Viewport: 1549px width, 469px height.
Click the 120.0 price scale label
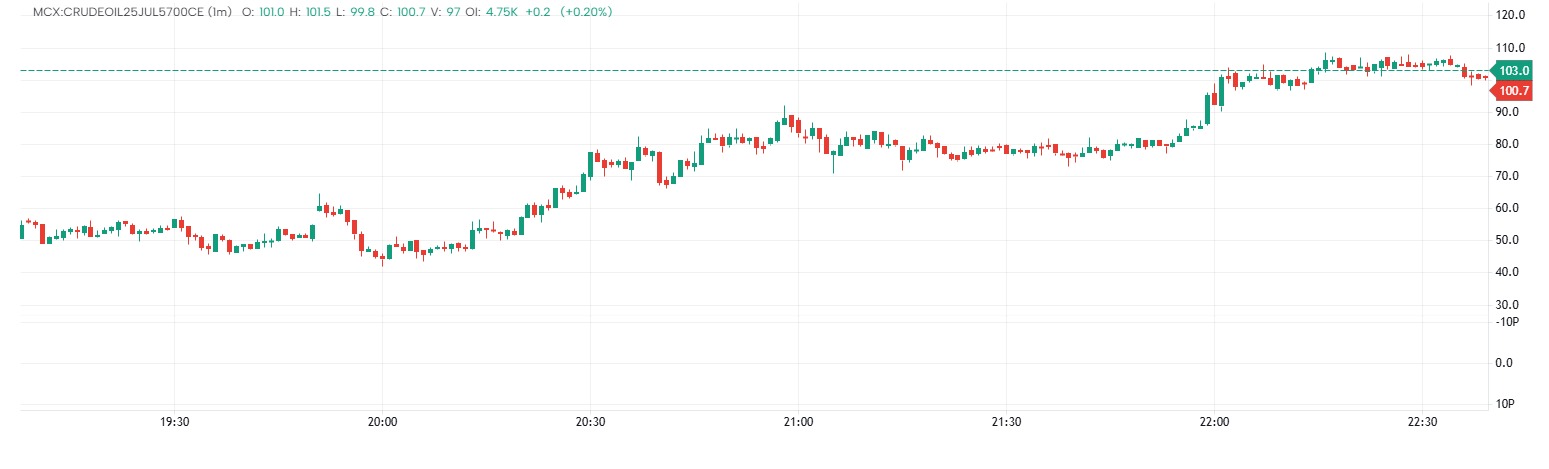coord(1510,16)
